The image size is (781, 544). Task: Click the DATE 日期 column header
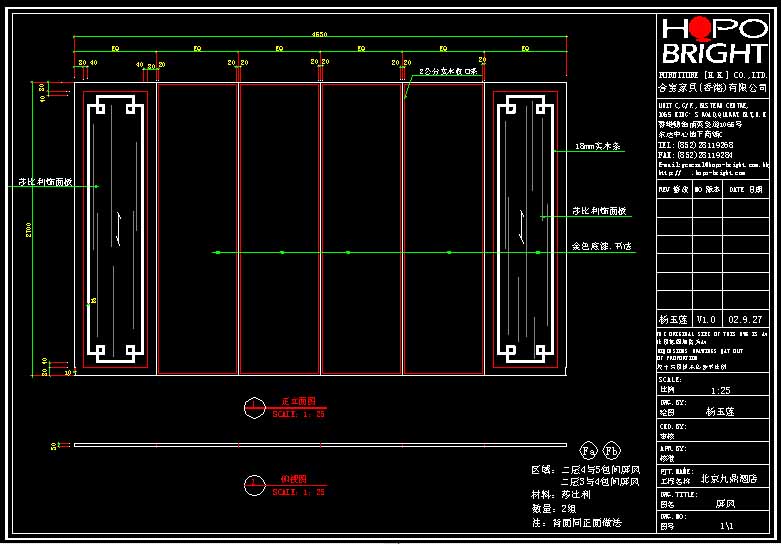746,190
